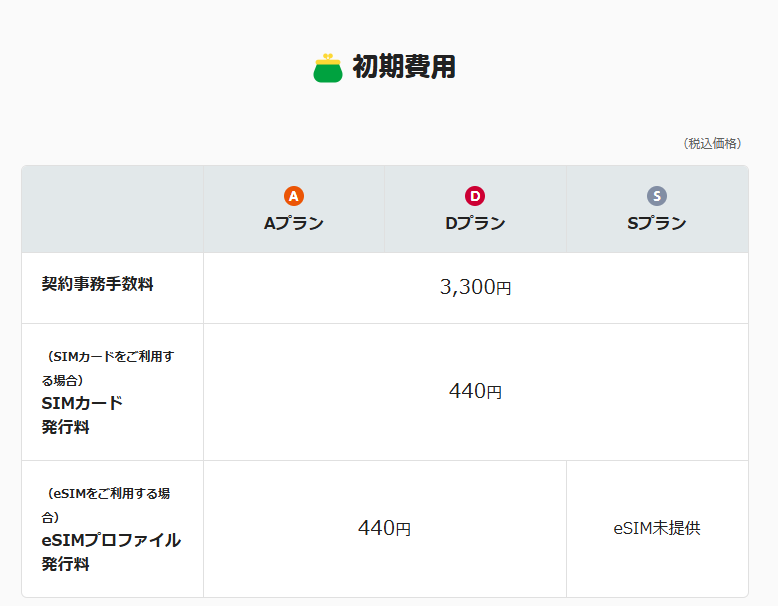Click the 契約事務手数料 row label
Image resolution: width=778 pixels, height=606 pixels.
[x=97, y=284]
